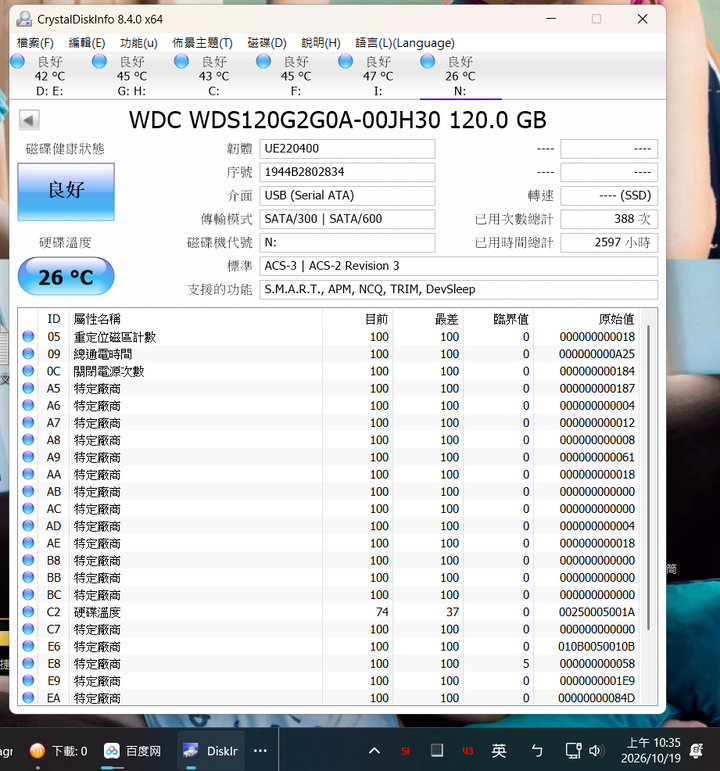Click status orb for attribute A5
The width and height of the screenshot is (720, 771).
[x=29, y=388]
